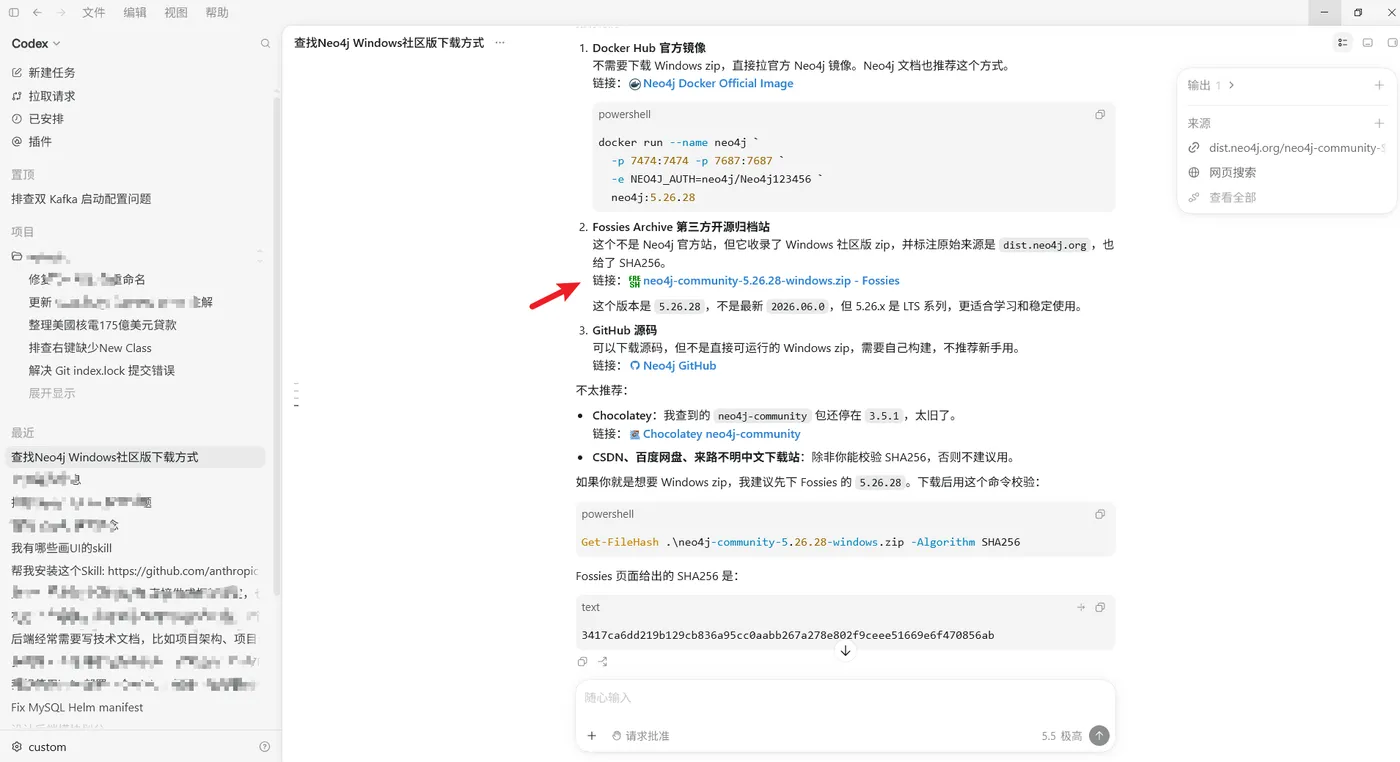Expand the 输出 section chevron
1400x762 pixels.
tap(1231, 85)
